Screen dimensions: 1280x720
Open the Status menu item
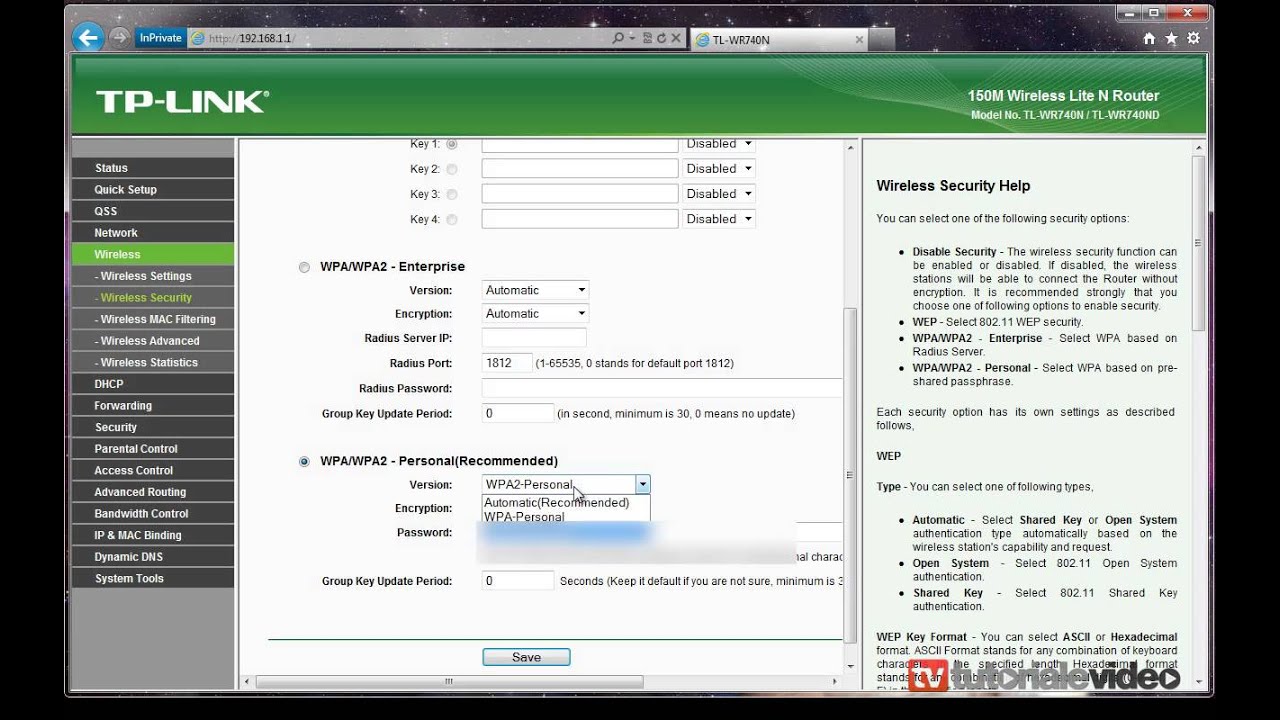(153, 168)
